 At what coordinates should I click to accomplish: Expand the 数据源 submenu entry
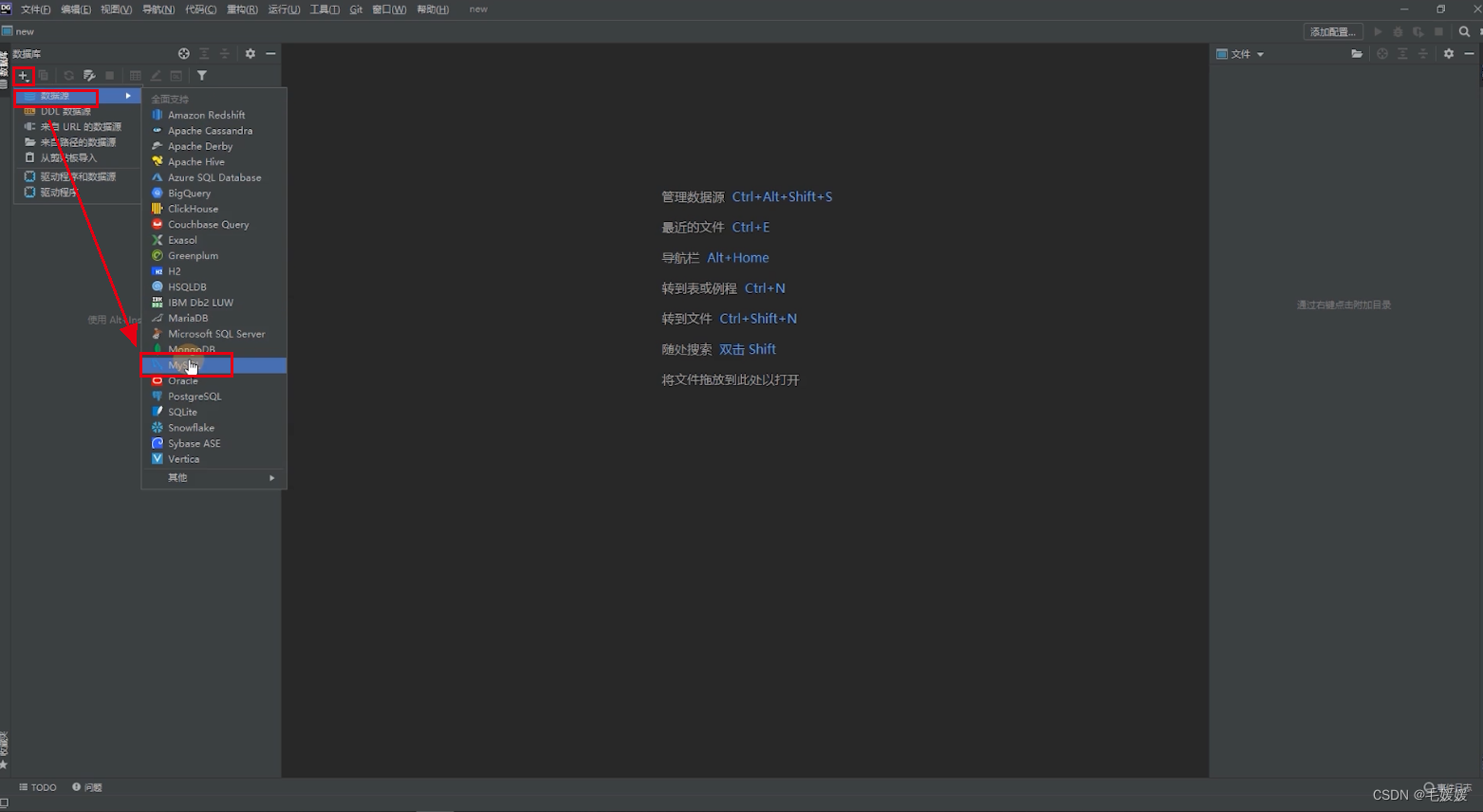pos(77,96)
